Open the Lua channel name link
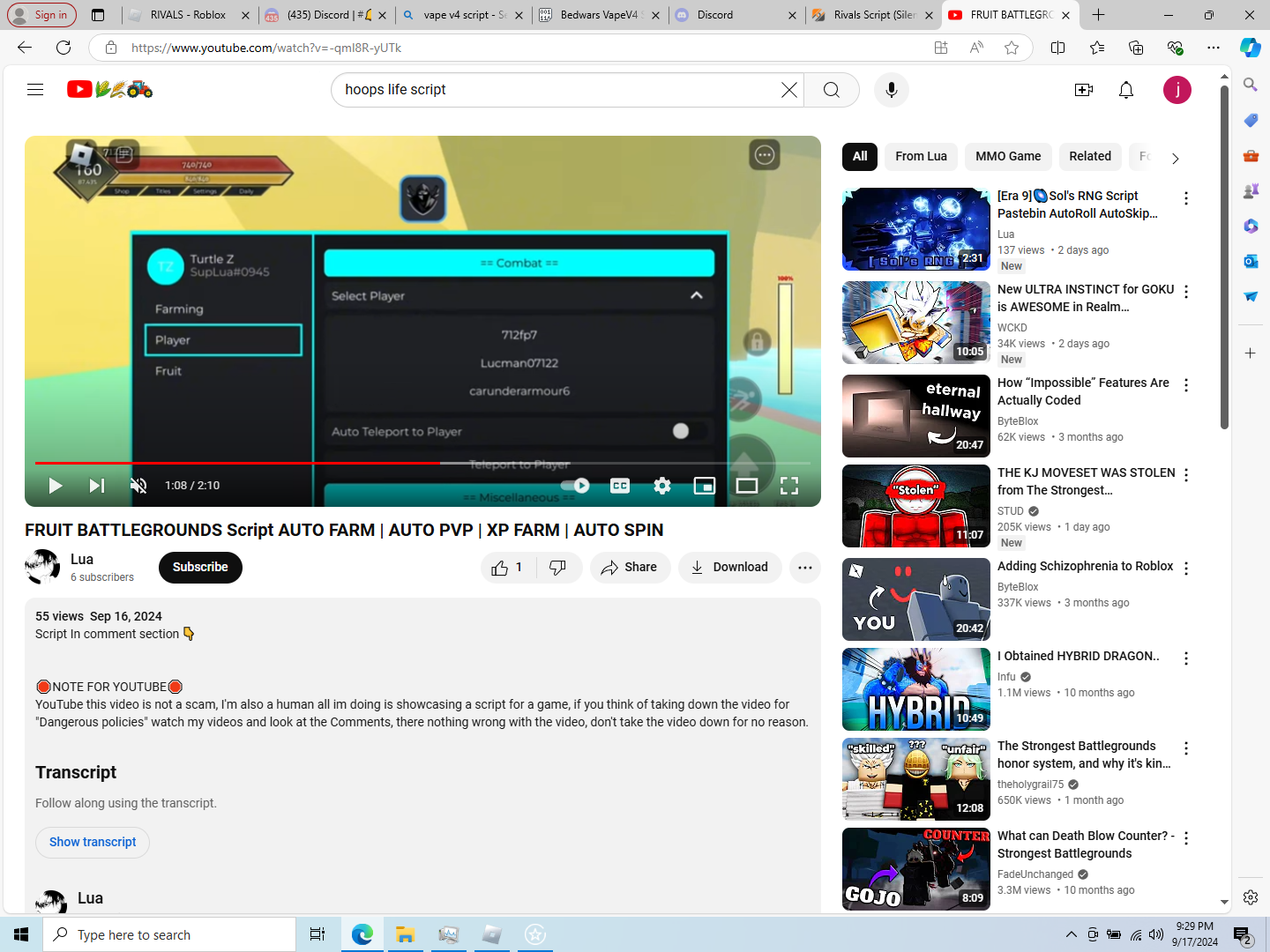1270x952 pixels. tap(82, 559)
